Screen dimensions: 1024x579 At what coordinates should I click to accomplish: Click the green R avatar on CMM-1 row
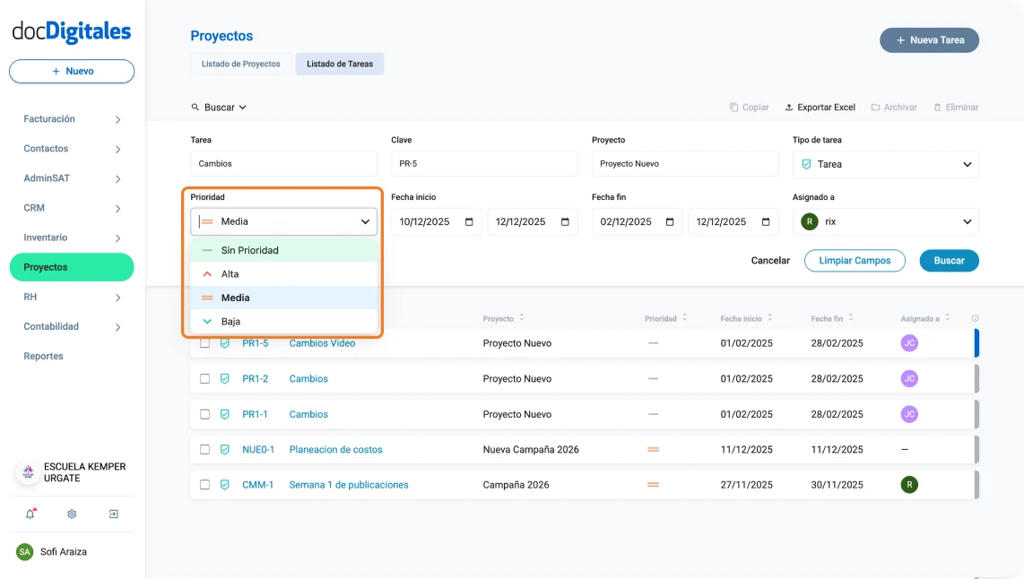point(909,485)
